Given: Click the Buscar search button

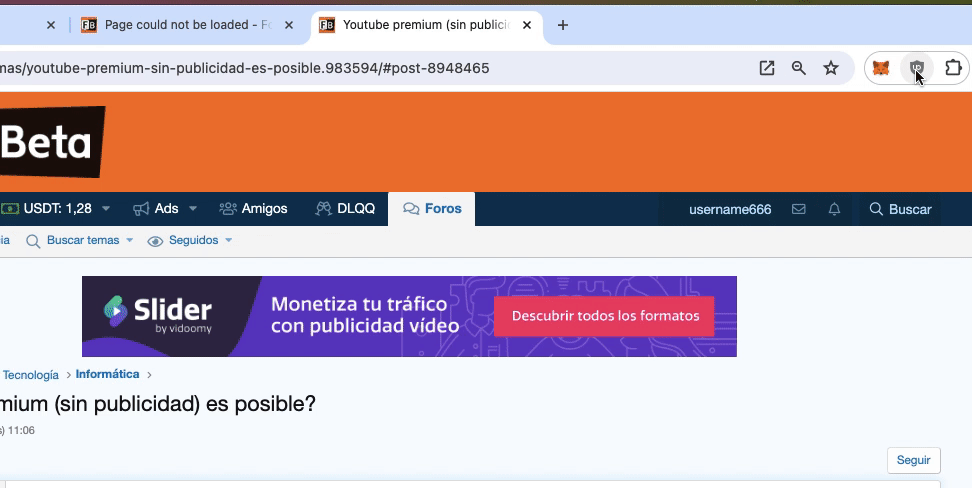Looking at the screenshot, I should click(900, 210).
